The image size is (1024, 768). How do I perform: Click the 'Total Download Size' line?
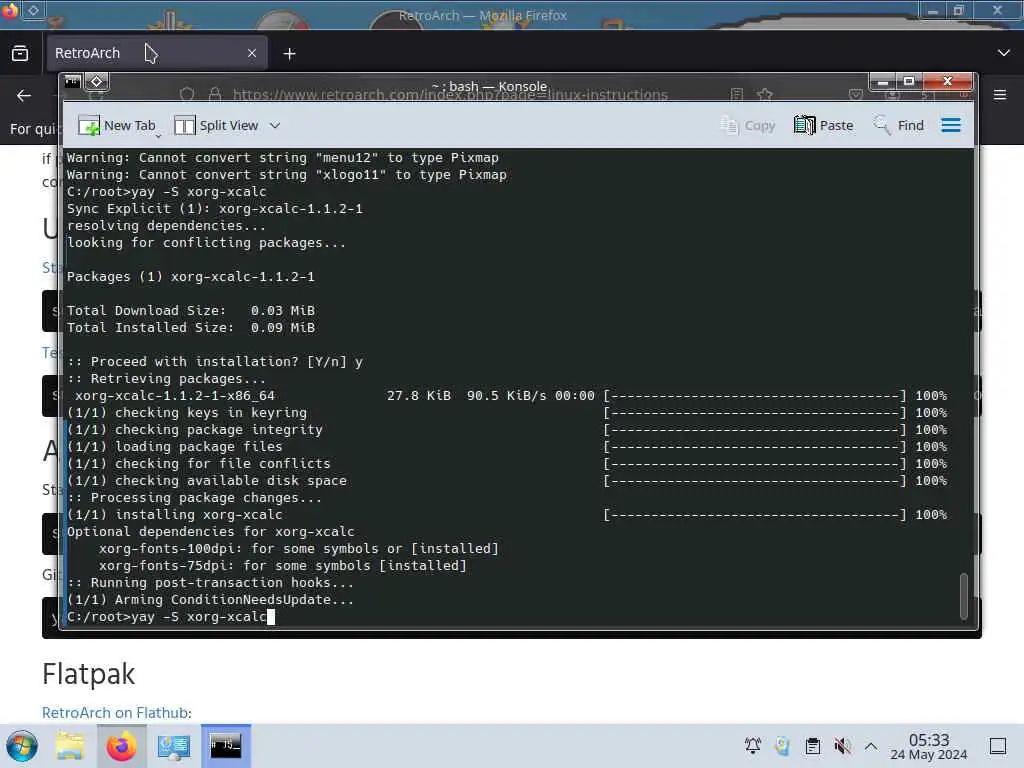point(191,310)
